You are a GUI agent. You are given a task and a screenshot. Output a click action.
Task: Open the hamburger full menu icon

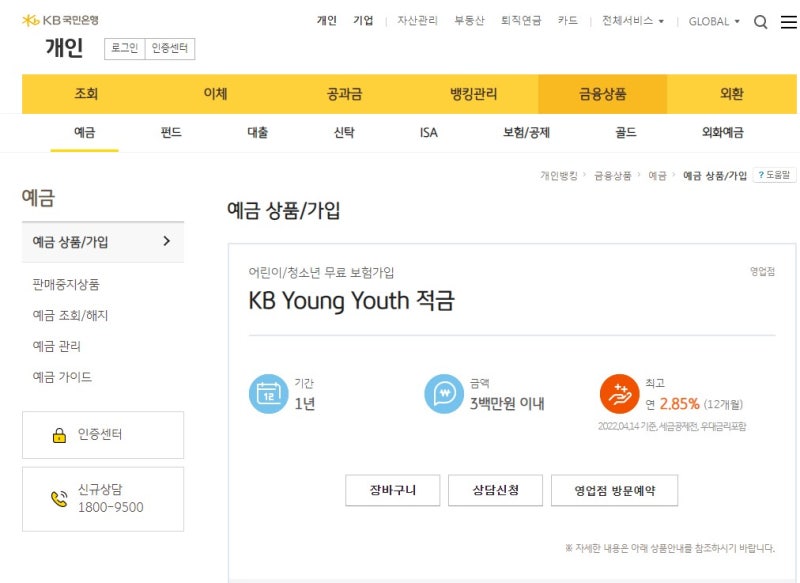click(x=788, y=21)
